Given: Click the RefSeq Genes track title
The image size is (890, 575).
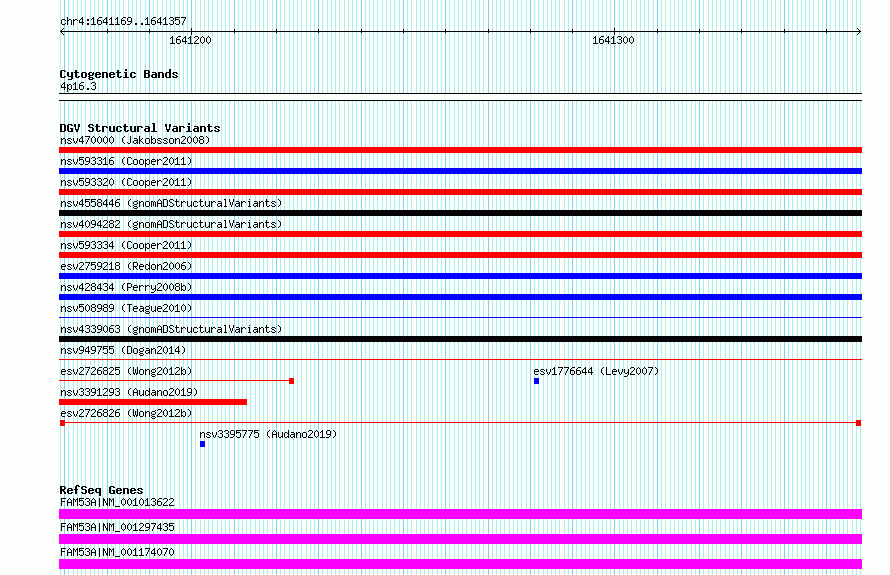Looking at the screenshot, I should (101, 490).
